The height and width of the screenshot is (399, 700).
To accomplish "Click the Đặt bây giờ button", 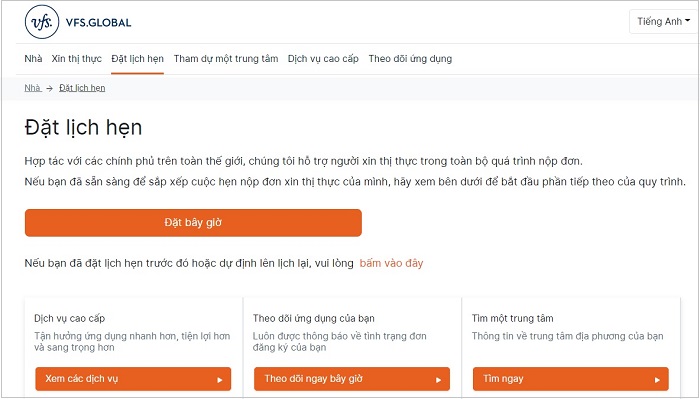I will click(x=193, y=223).
